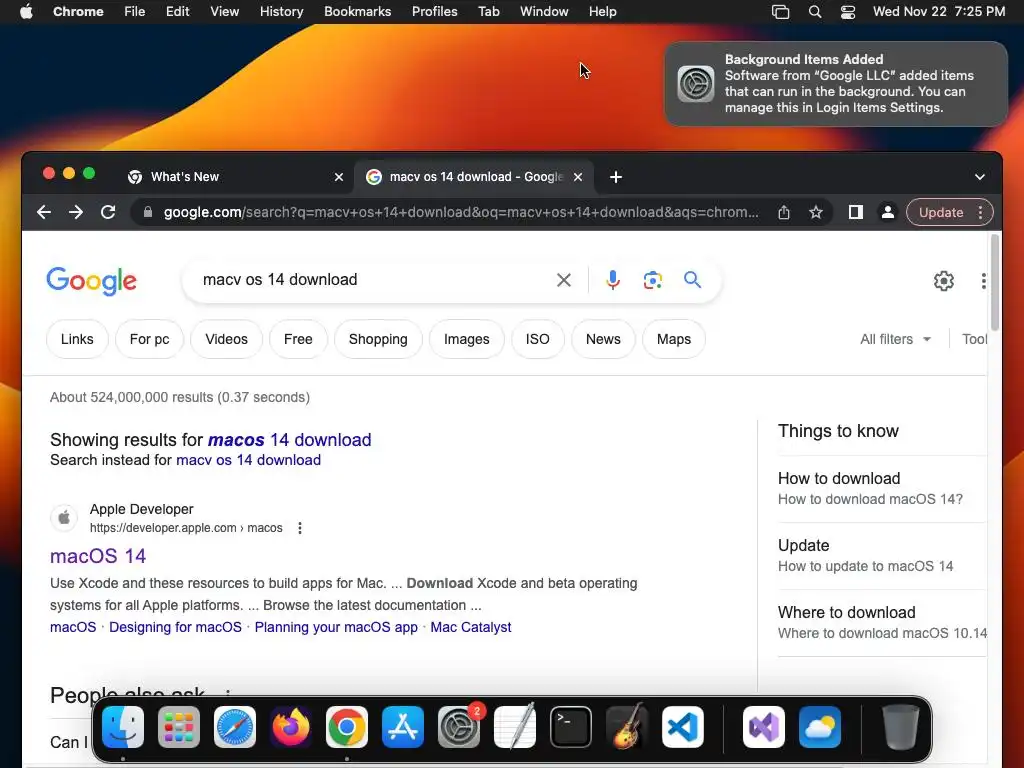The width and height of the screenshot is (1024, 768).
Task: Open a new Chrome tab
Action: (615, 177)
